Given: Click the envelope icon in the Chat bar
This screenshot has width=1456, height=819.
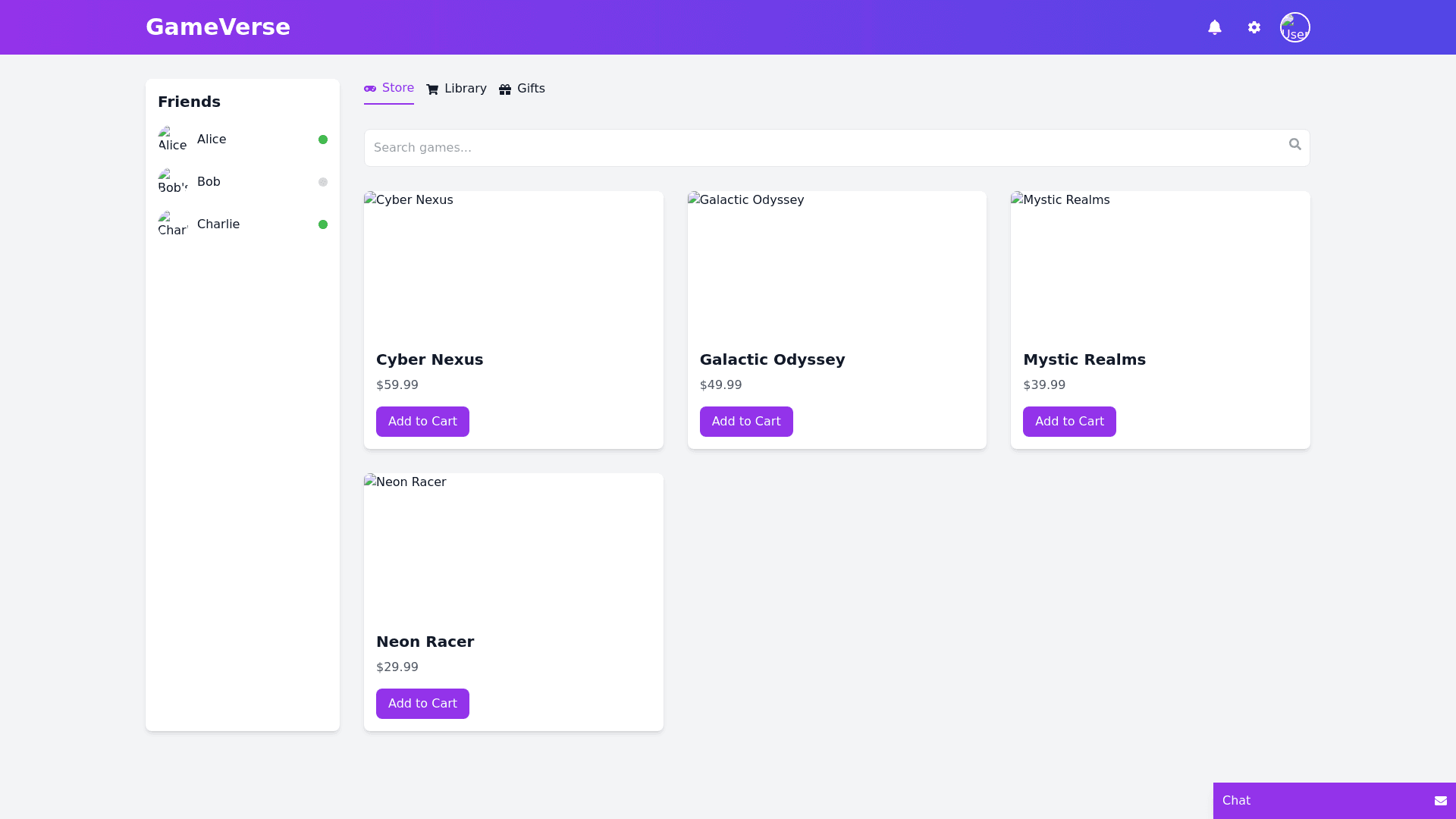Looking at the screenshot, I should pos(1440,801).
